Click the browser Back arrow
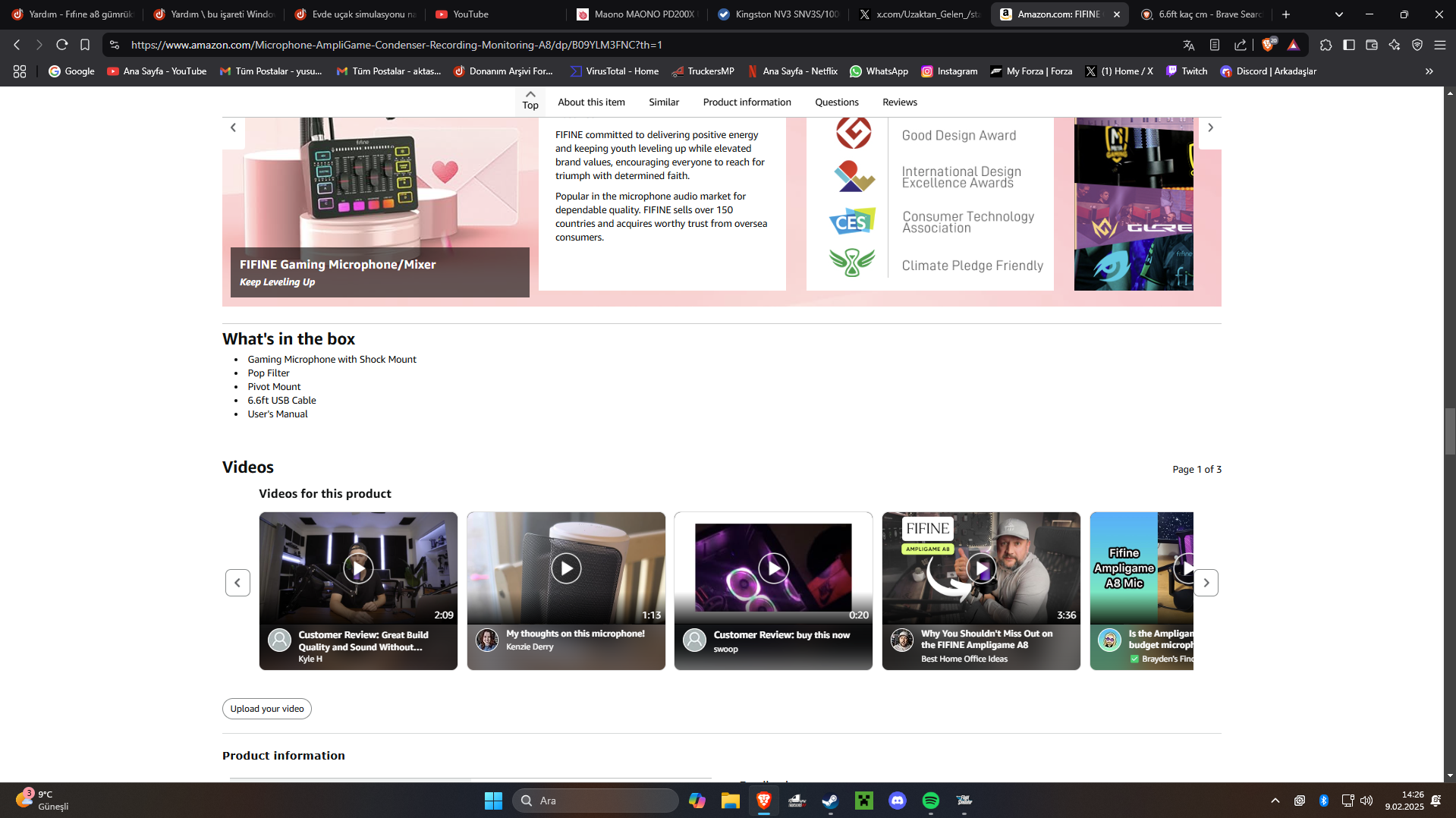 click(17, 45)
